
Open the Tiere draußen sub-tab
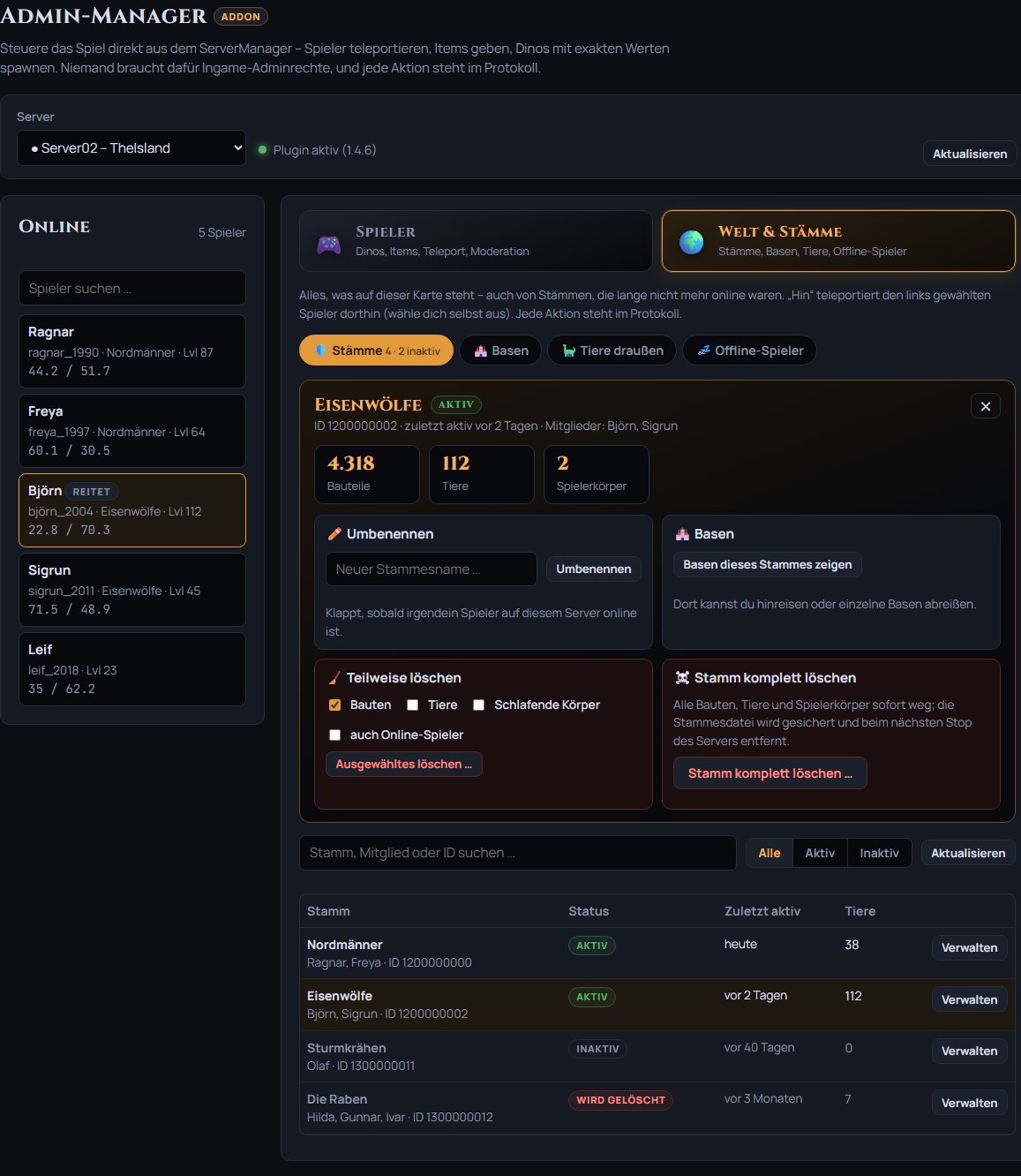tap(612, 351)
